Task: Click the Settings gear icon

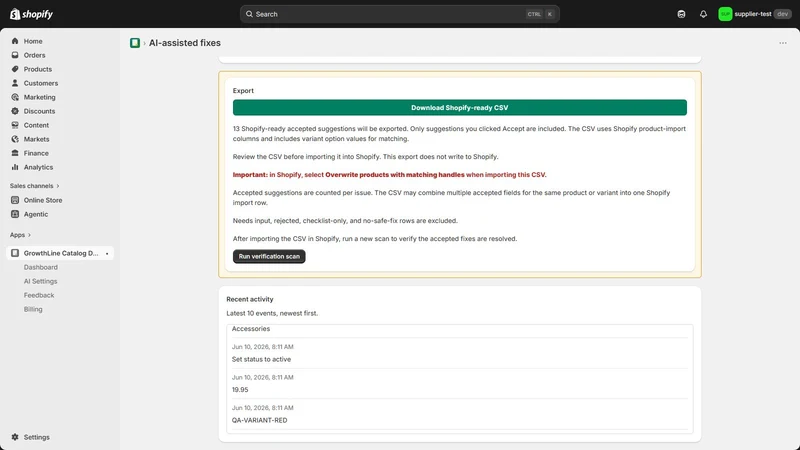Action: [x=15, y=437]
